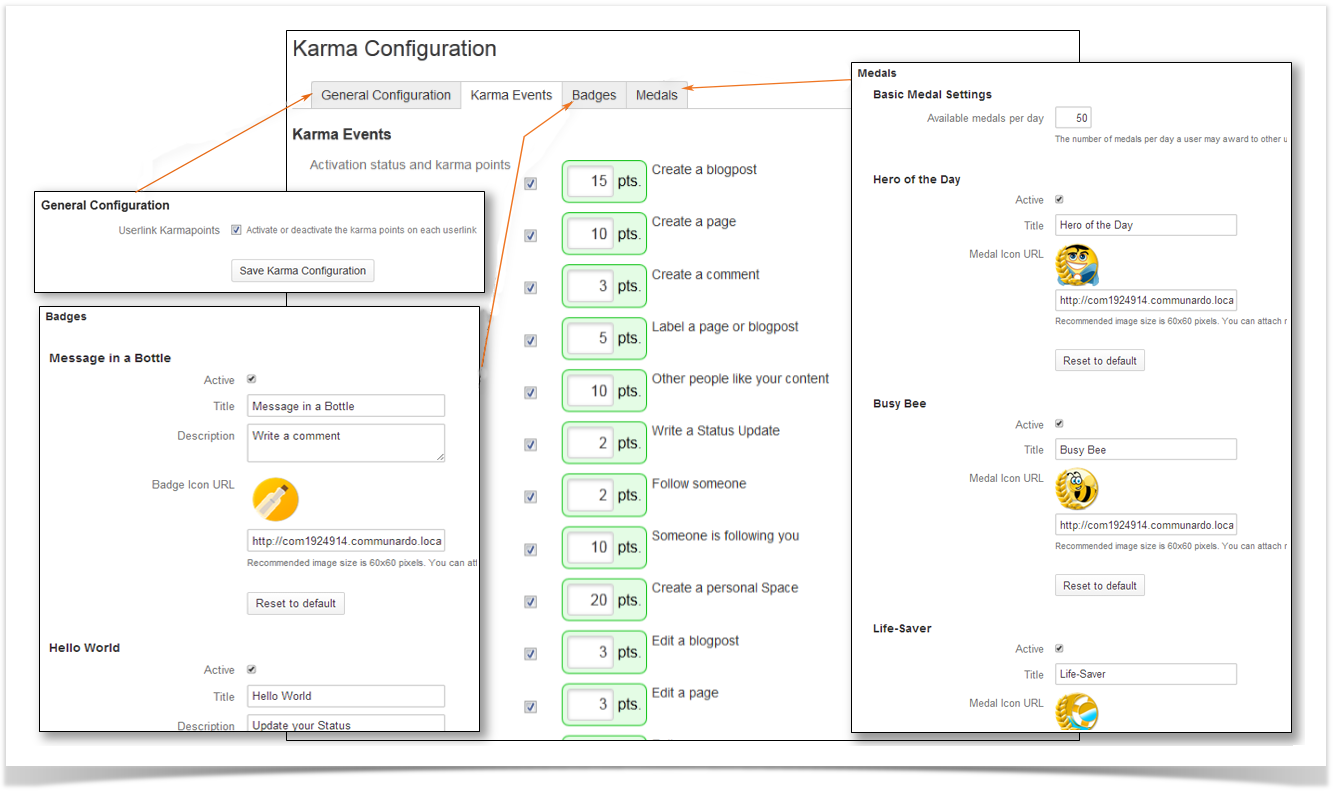The height and width of the screenshot is (795, 1340).
Task: Reset Message in a Bottle badge to default
Action: (296, 603)
